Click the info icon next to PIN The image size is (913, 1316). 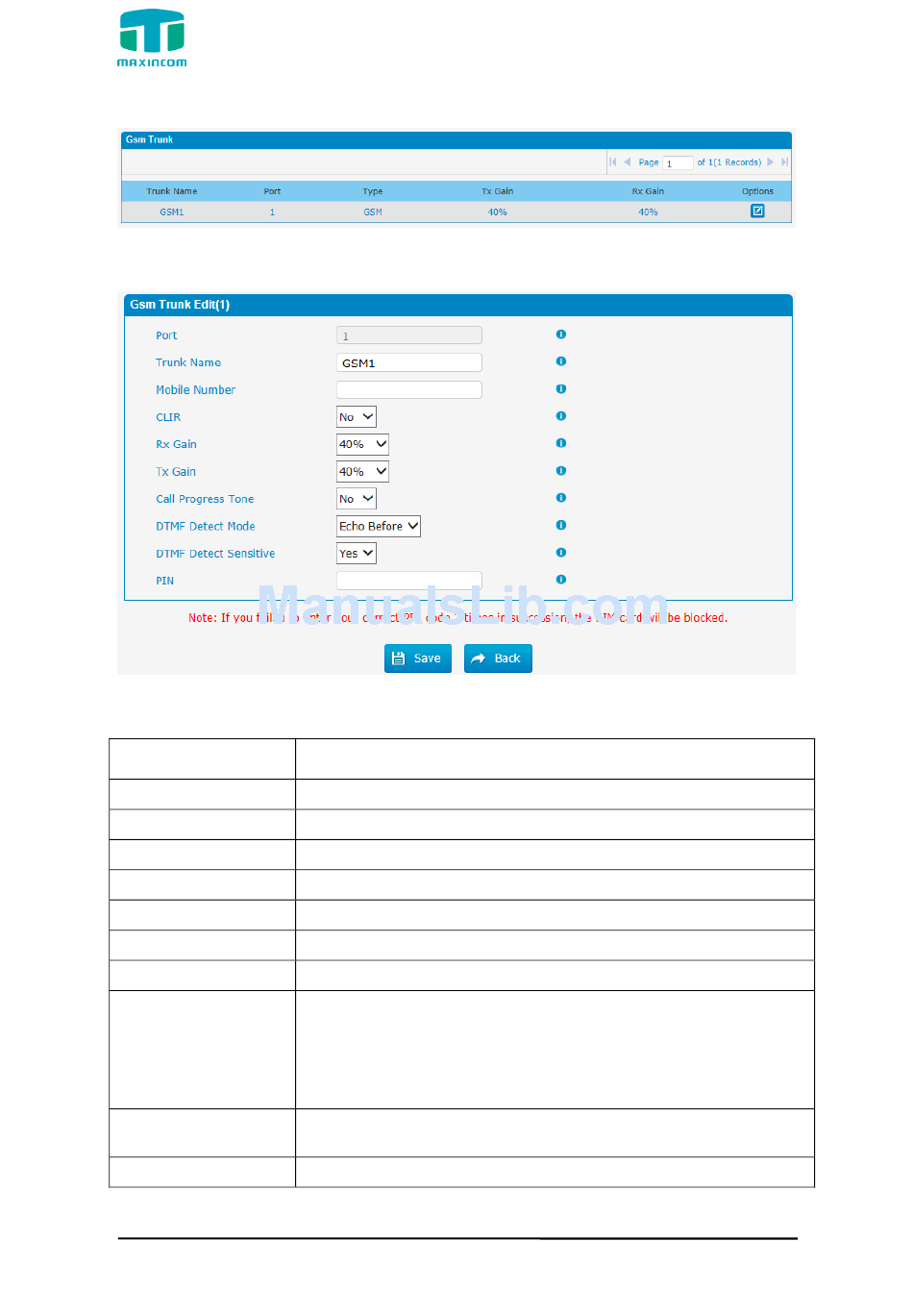pyautogui.click(x=561, y=580)
